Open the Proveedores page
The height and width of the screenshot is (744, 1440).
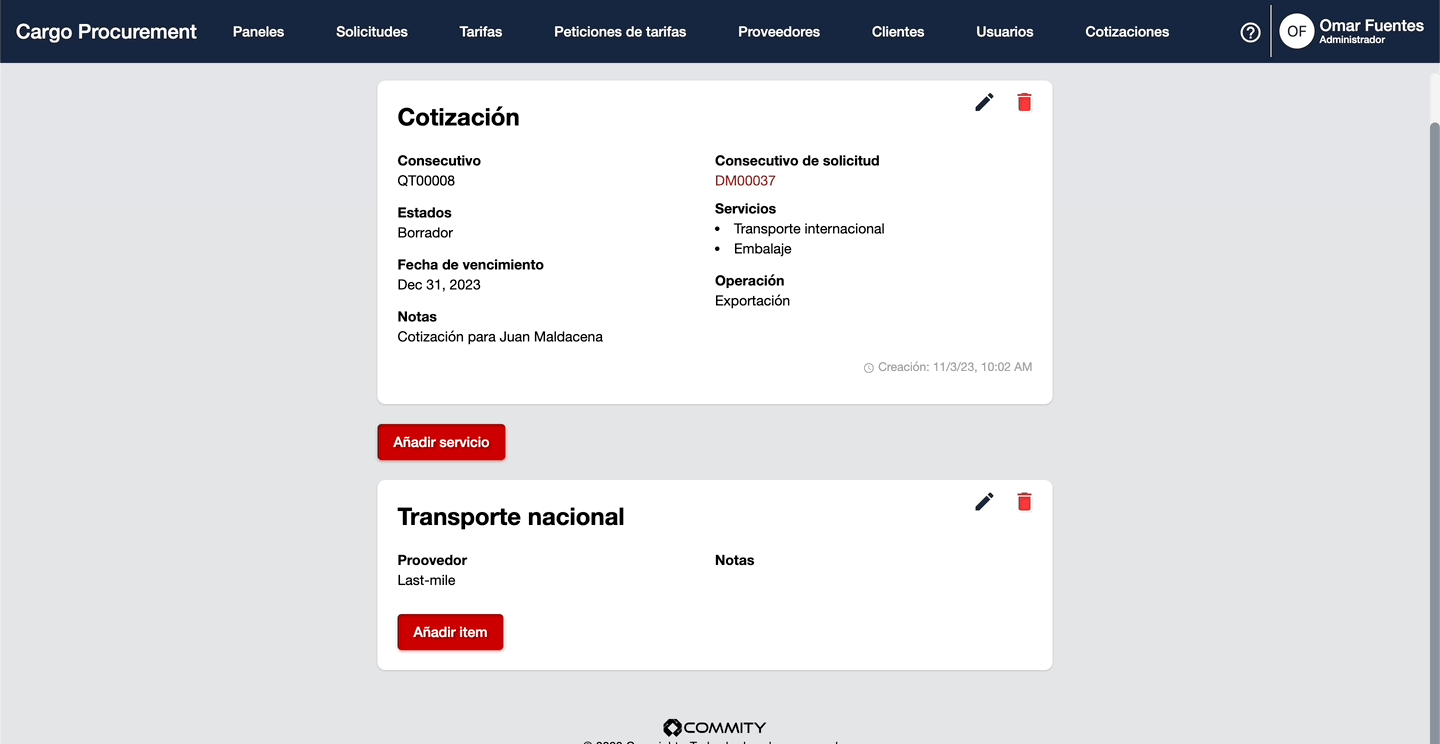(x=779, y=32)
